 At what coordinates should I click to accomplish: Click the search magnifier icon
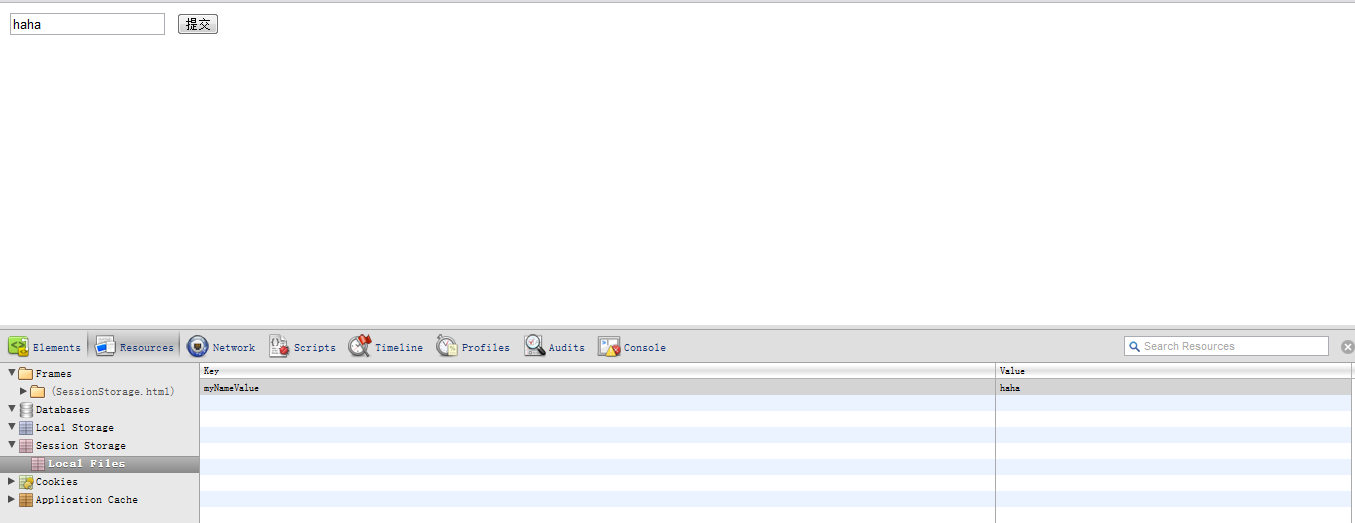(x=1134, y=346)
